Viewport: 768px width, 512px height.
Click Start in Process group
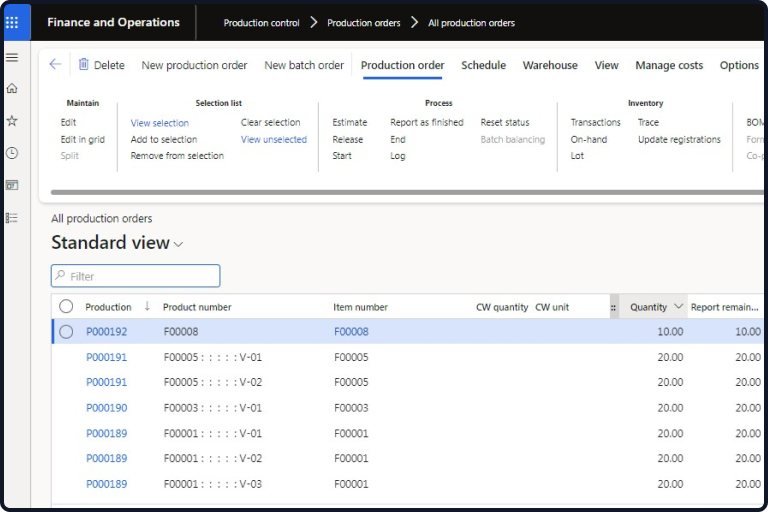(x=342, y=156)
